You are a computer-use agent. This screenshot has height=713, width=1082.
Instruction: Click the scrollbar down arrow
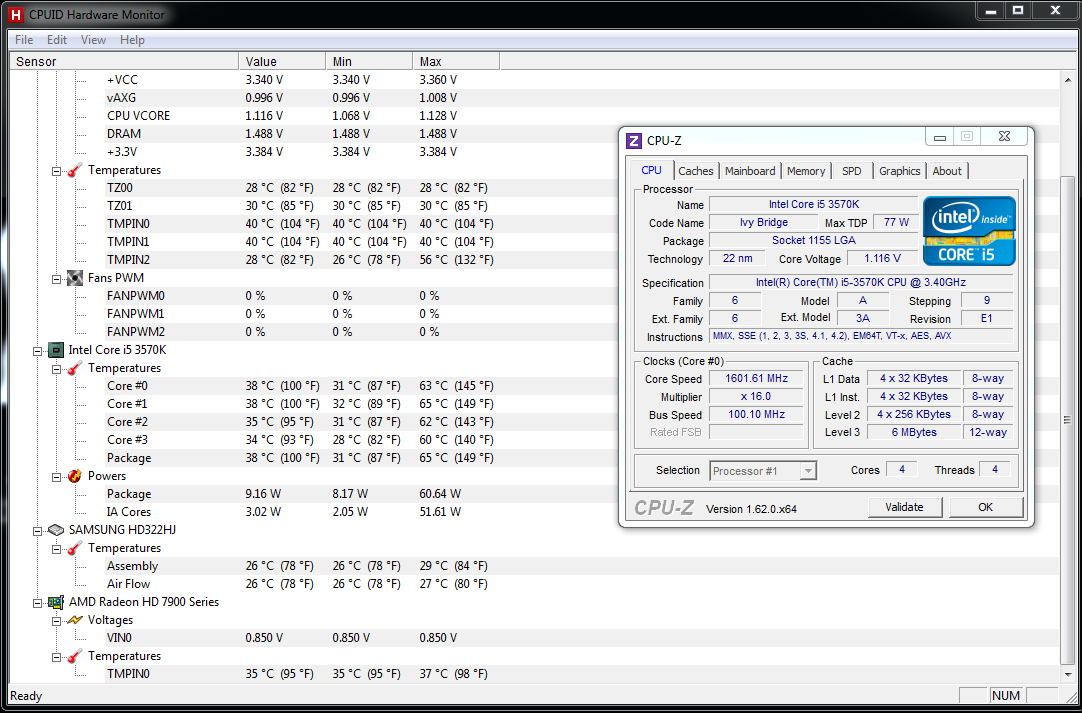click(x=1068, y=675)
